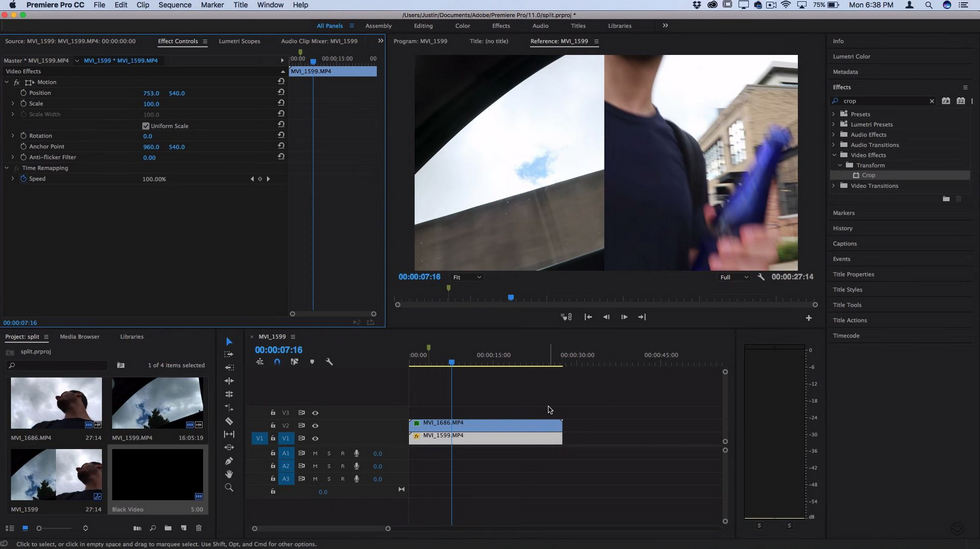
Task: Open timeline display settings wrench
Action: (x=329, y=362)
